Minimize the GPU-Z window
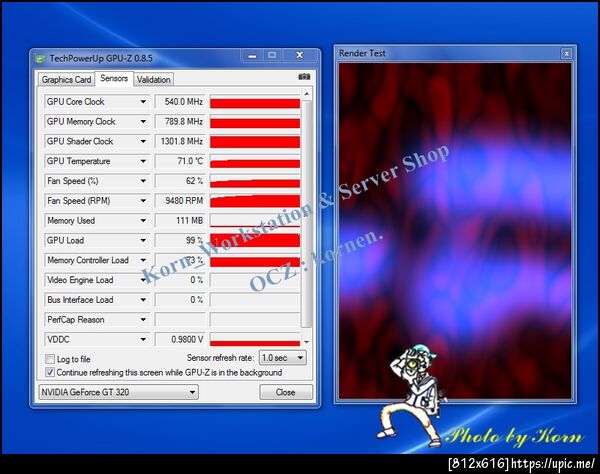The width and height of the screenshot is (600, 474). click(x=252, y=56)
